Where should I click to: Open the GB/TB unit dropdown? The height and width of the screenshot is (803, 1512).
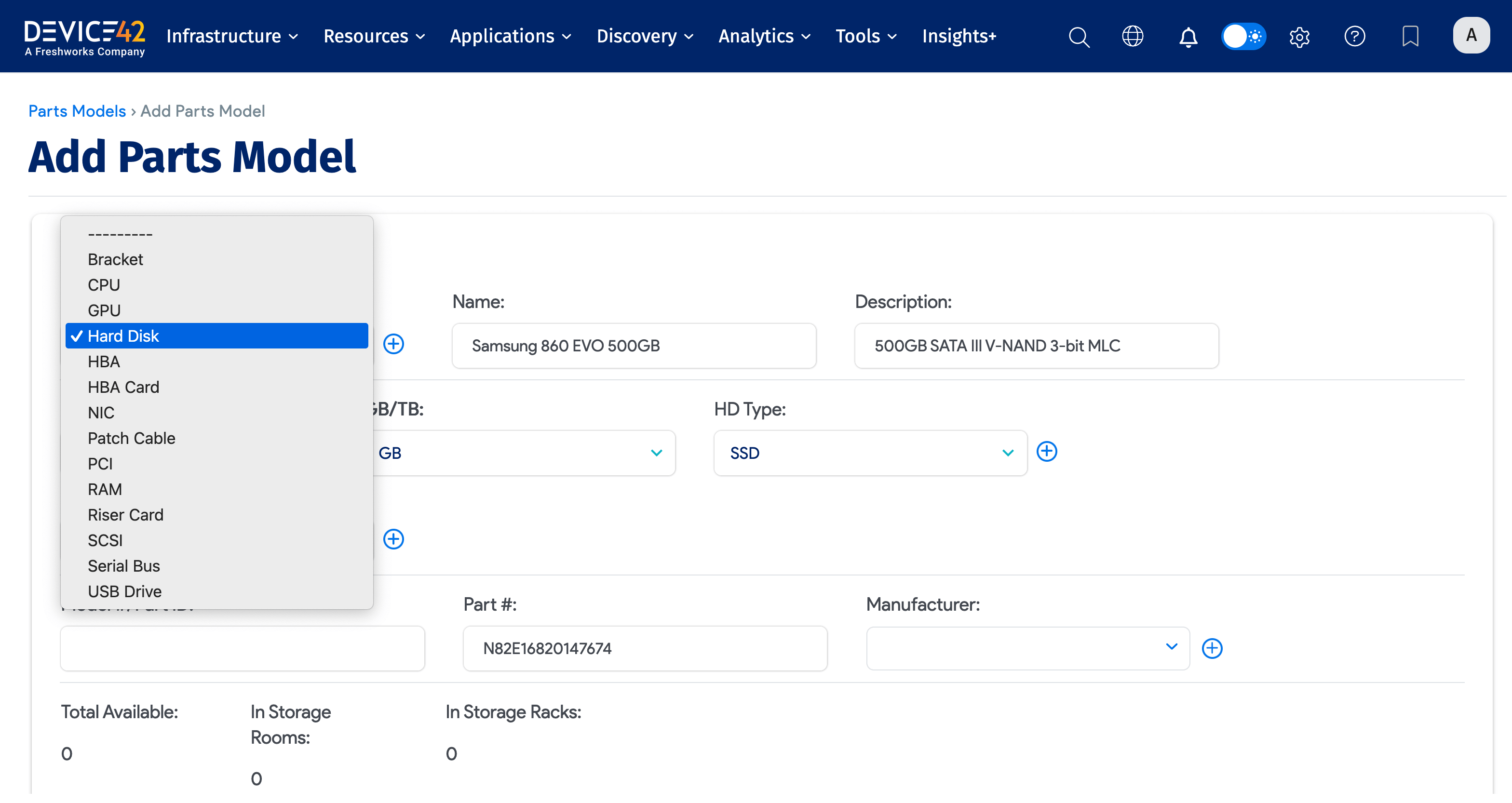click(656, 453)
